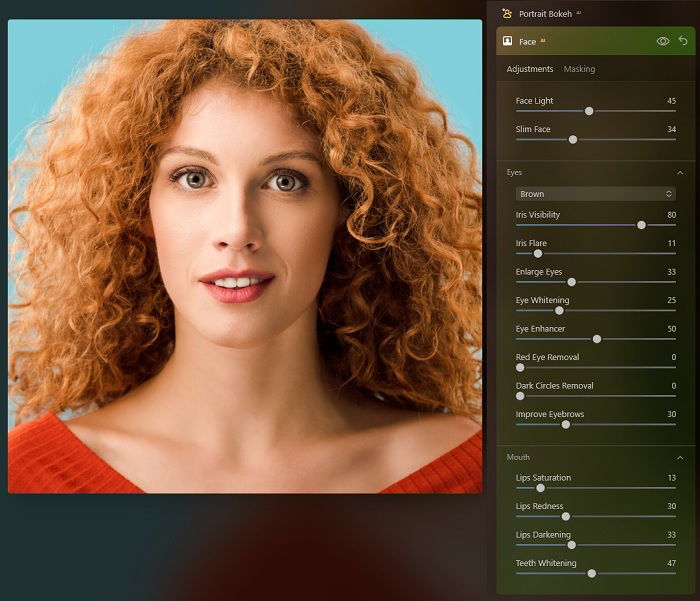Screen dimensions: 700x601
Task: Click the Red Eye Removal slider handle
Action: 520,367
